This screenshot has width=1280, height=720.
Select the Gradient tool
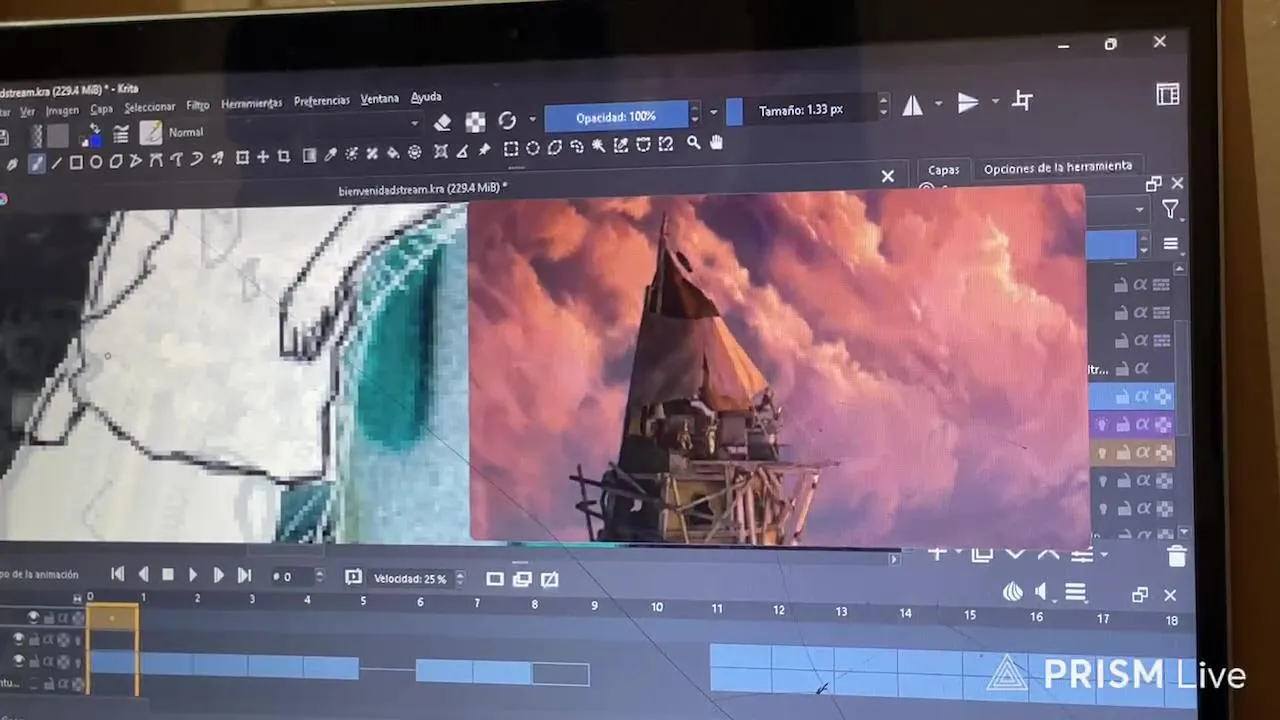point(310,155)
